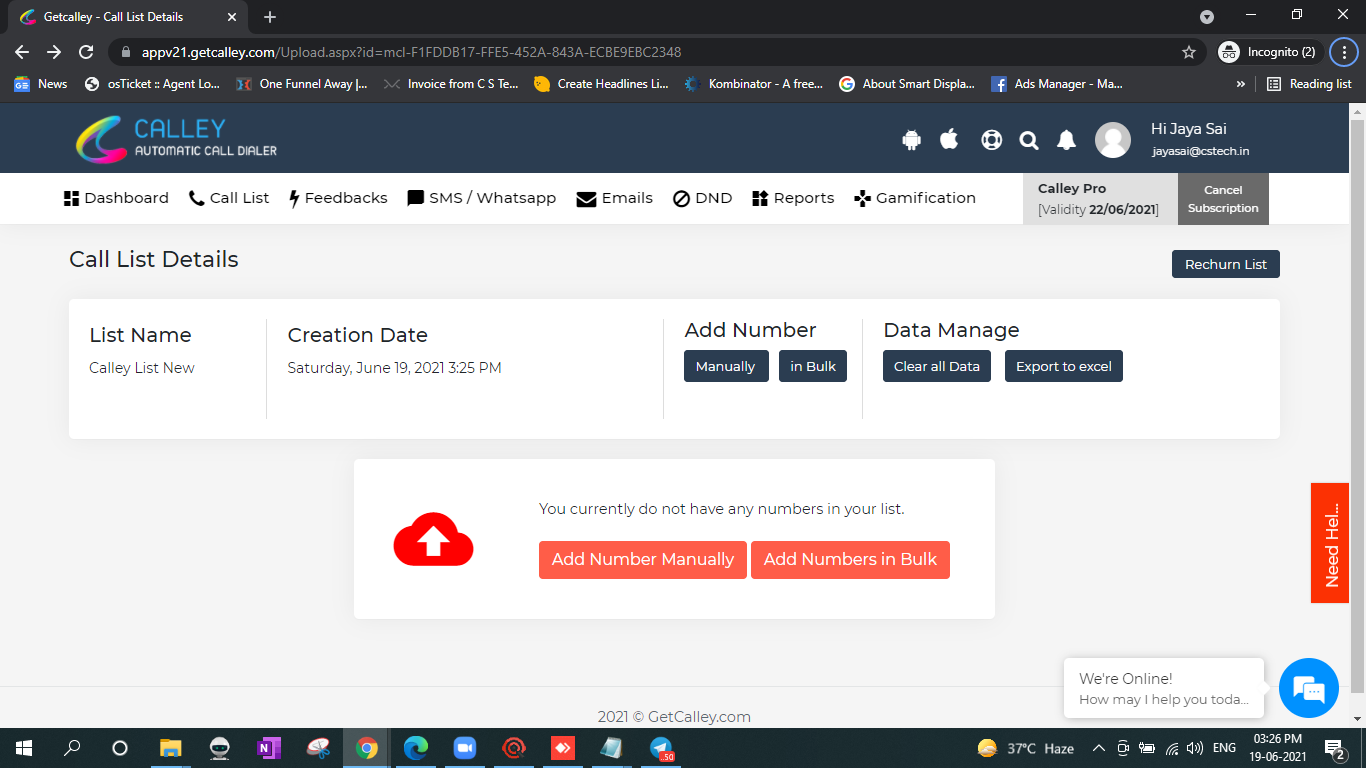Click the user profile avatar
Image resolution: width=1366 pixels, height=768 pixels.
pos(1113,140)
